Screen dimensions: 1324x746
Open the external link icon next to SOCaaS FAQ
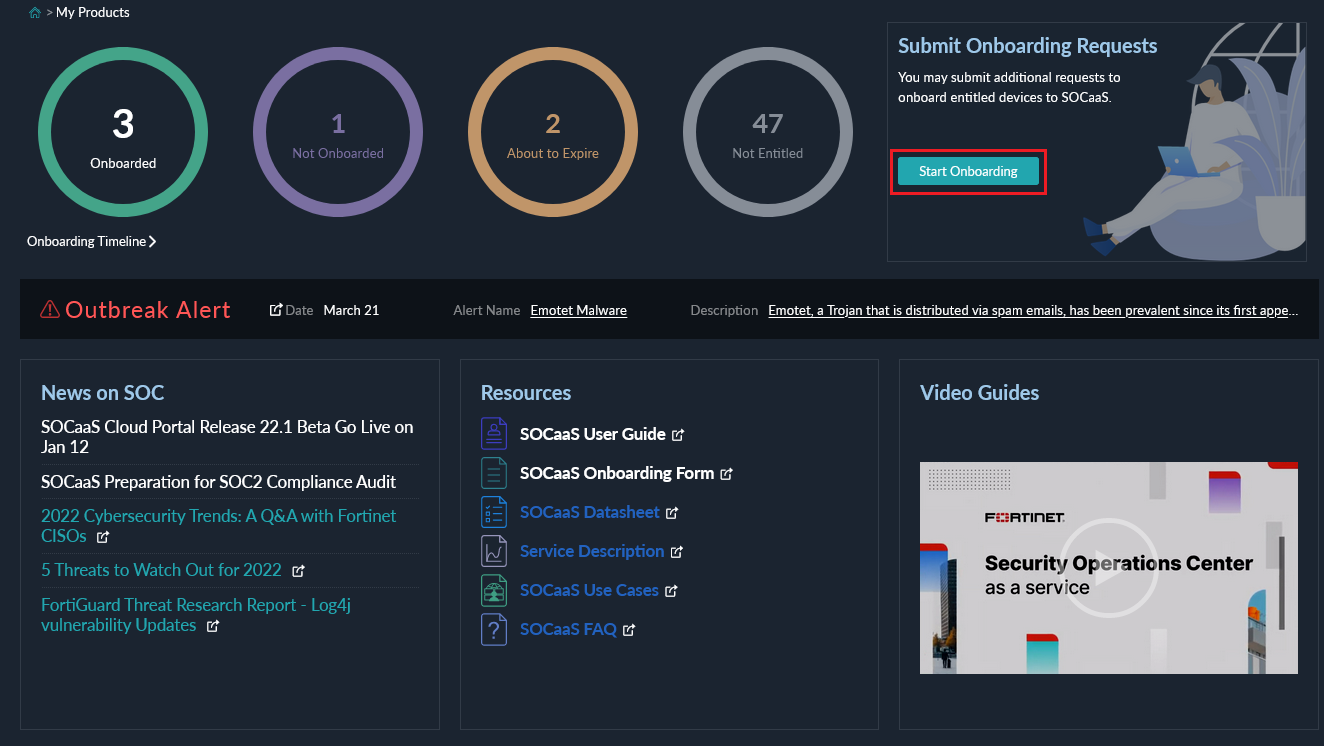click(628, 629)
